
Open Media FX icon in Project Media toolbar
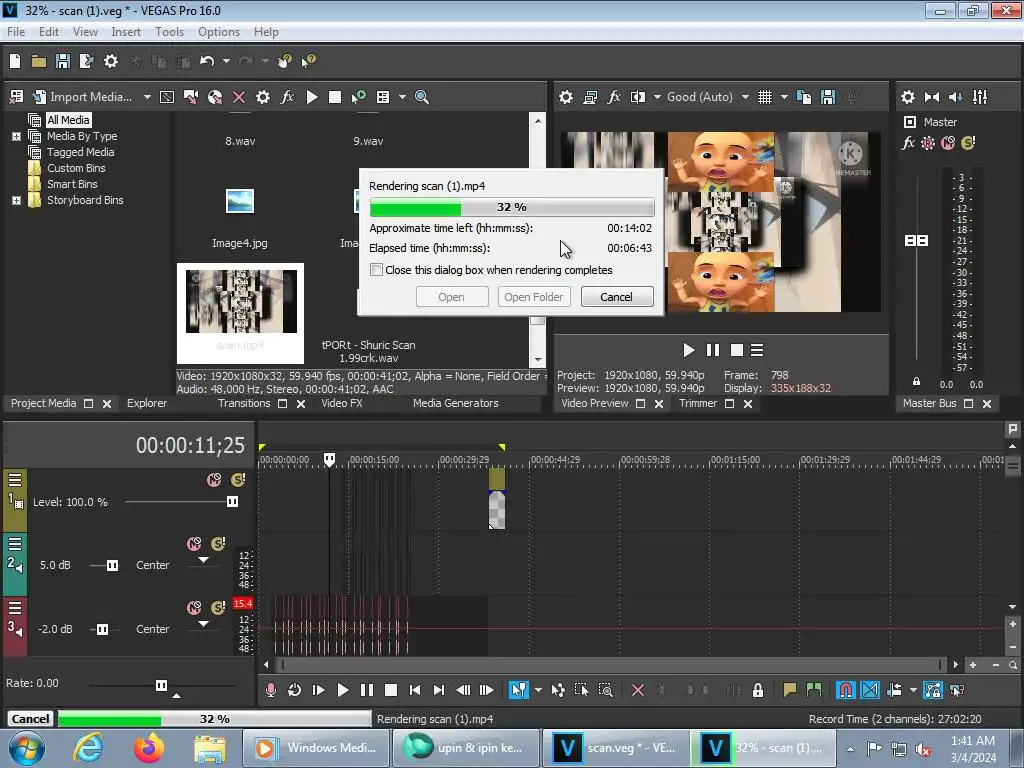pyautogui.click(x=287, y=97)
